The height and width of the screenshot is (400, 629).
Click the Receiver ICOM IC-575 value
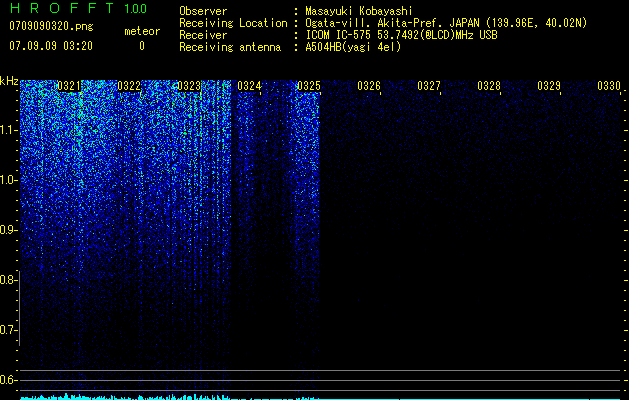pos(401,35)
